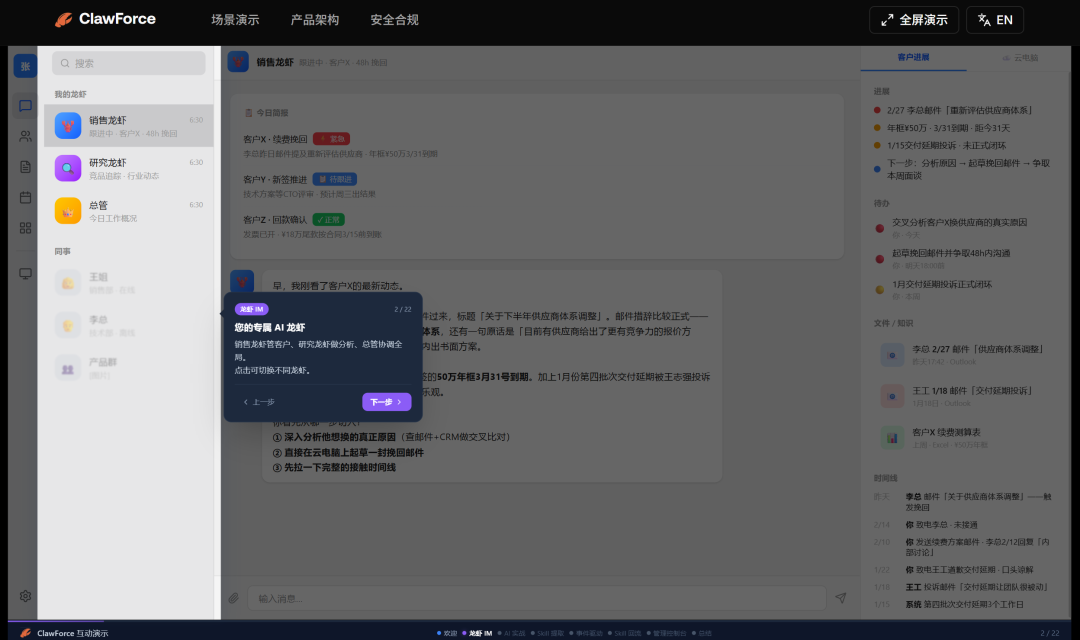Go back with the 上一步 button
Image resolution: width=1080 pixels, height=640 pixels.
click(259, 402)
